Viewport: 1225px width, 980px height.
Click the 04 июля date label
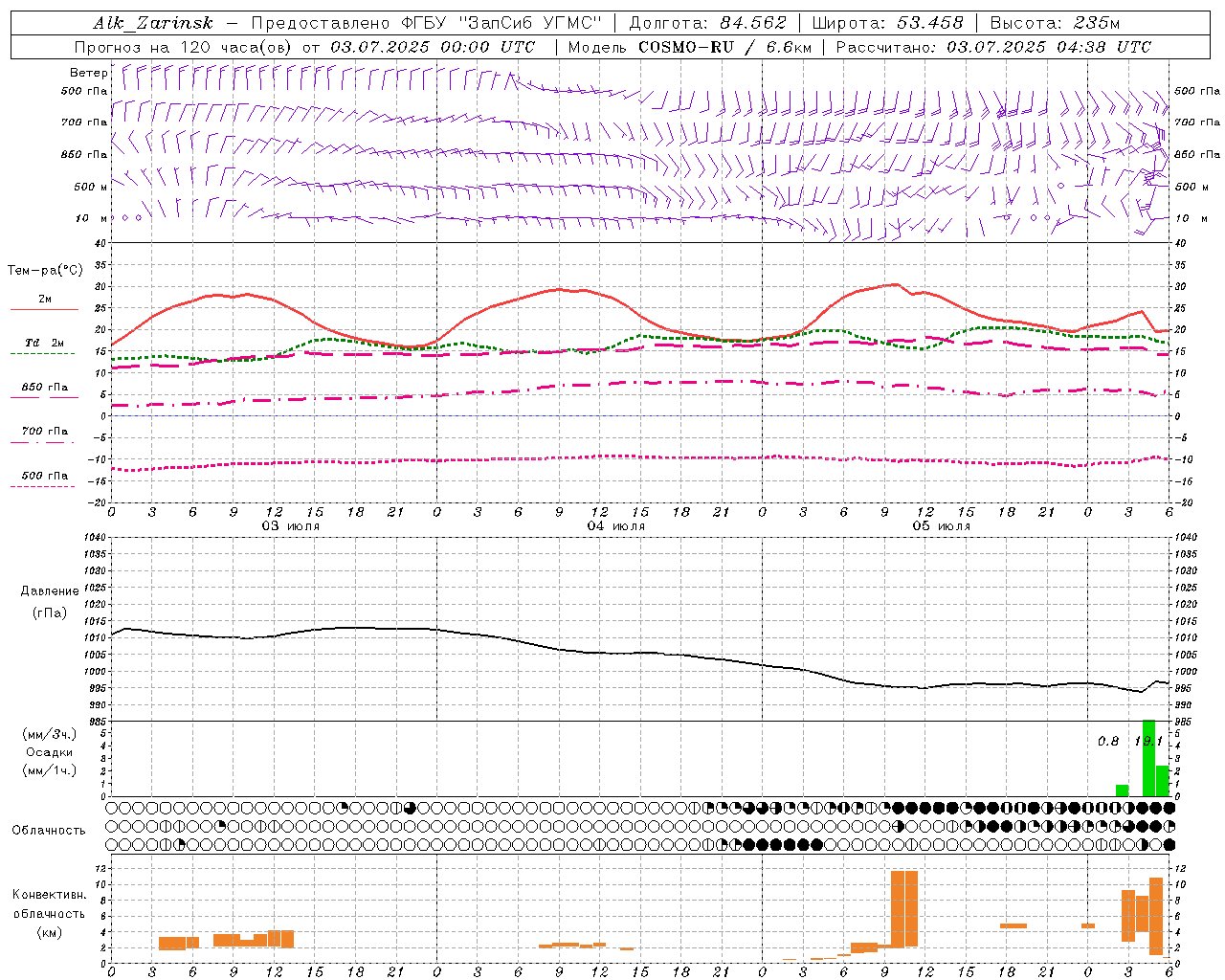pos(615,526)
